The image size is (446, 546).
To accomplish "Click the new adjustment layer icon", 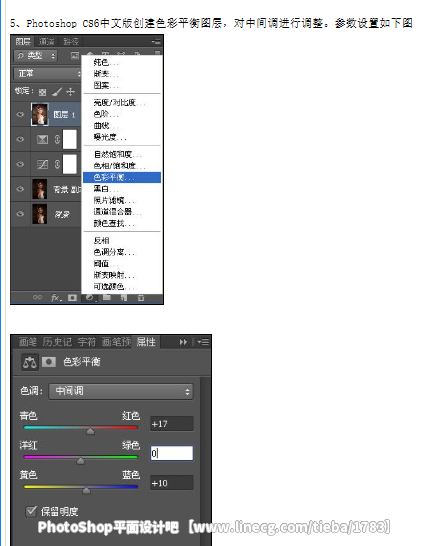I will click(89, 297).
